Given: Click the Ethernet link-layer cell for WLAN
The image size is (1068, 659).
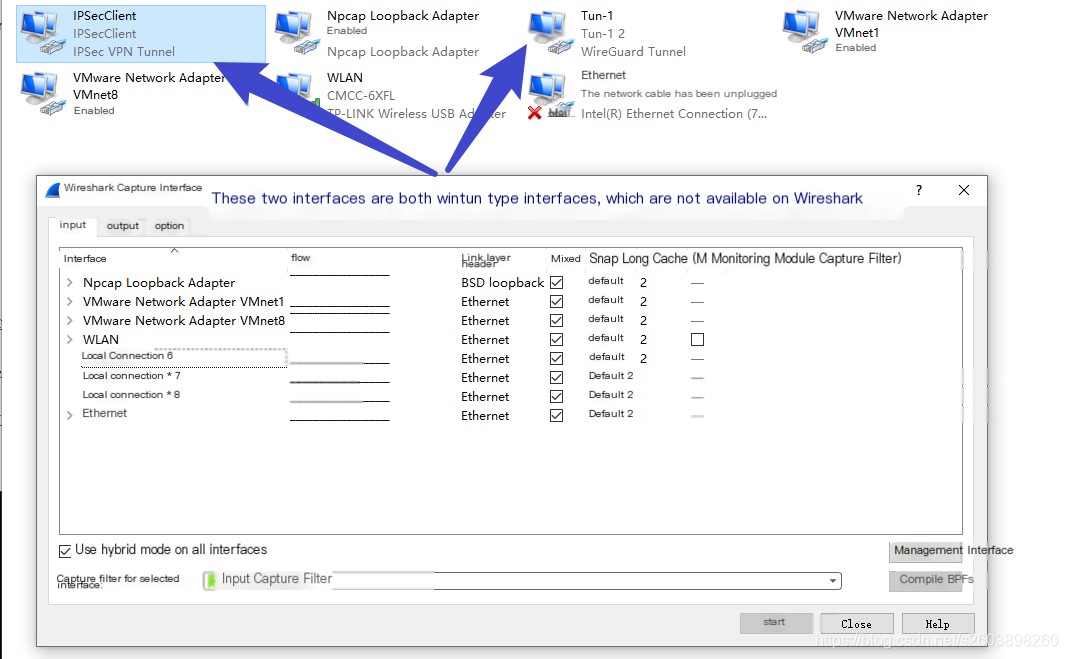Looking at the screenshot, I should click(485, 340).
